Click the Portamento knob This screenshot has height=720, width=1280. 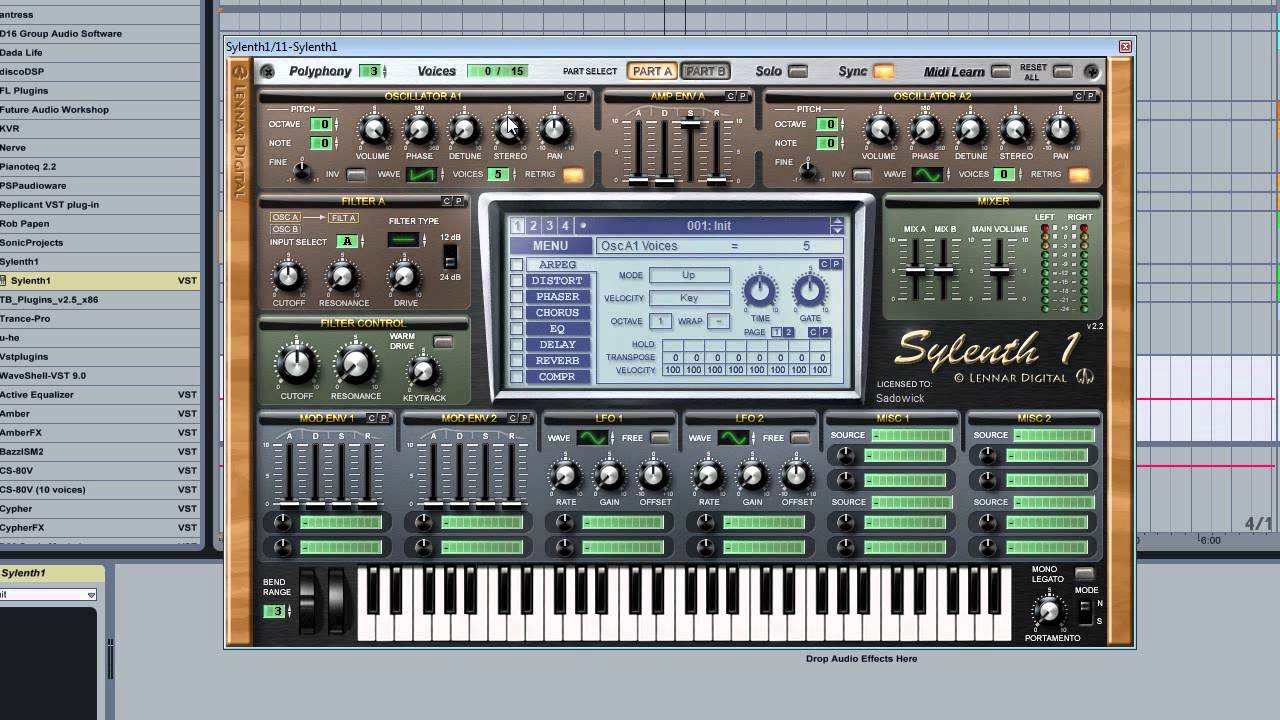coord(1048,610)
